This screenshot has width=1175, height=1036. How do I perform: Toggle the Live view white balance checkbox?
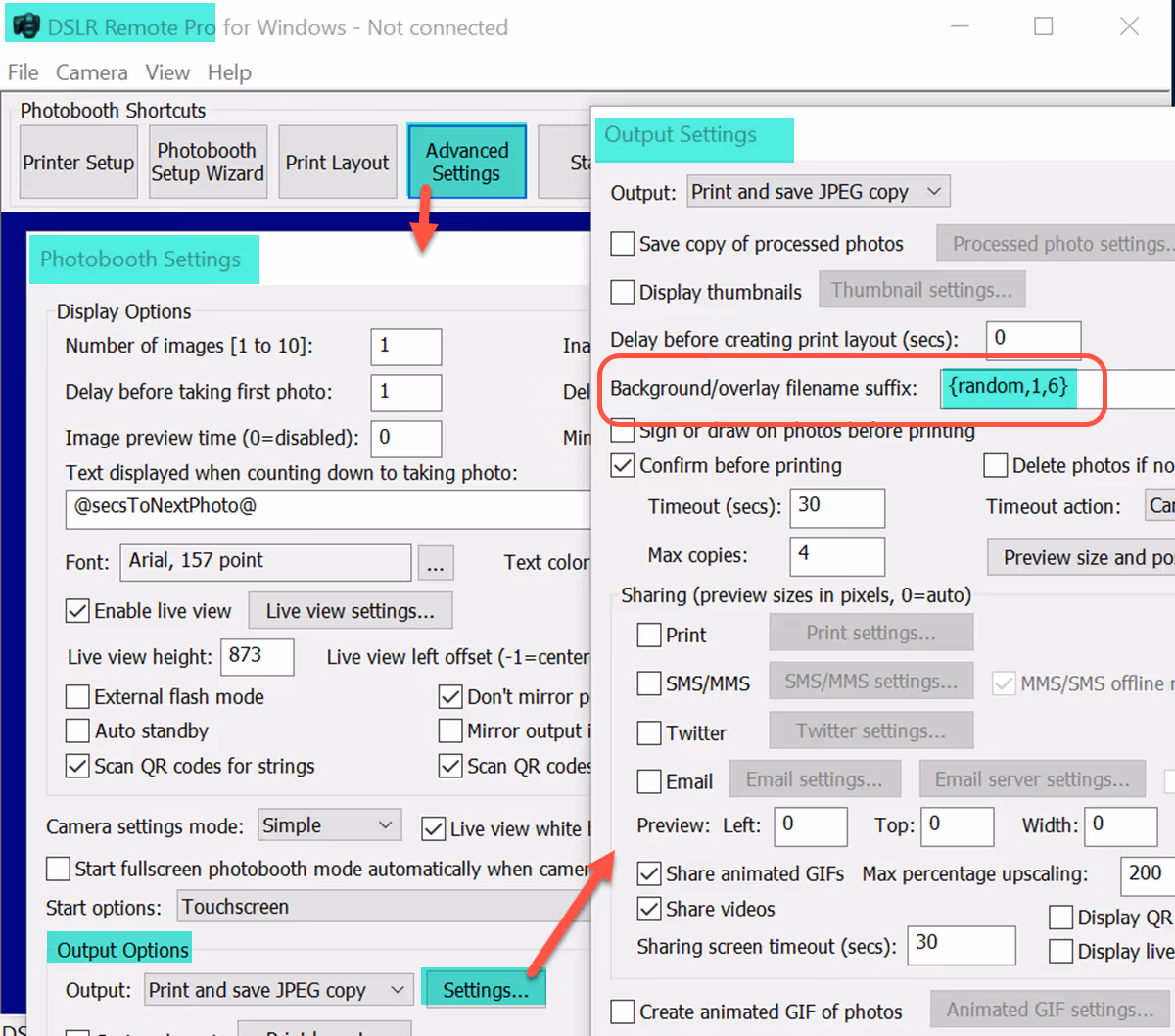434,829
